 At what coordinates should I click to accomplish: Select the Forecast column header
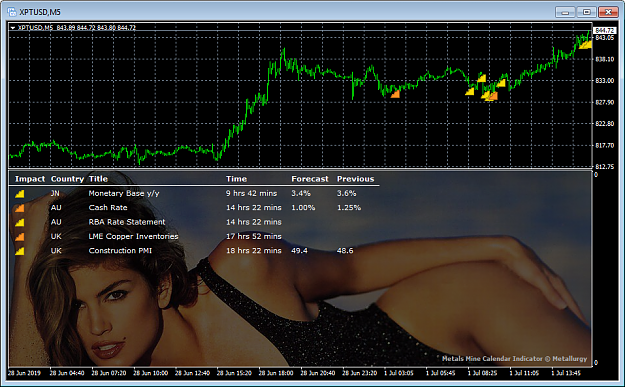tap(310, 179)
